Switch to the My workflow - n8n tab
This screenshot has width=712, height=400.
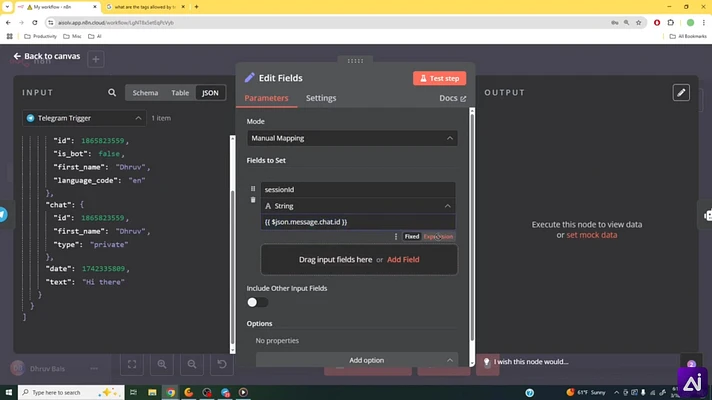click(x=57, y=7)
